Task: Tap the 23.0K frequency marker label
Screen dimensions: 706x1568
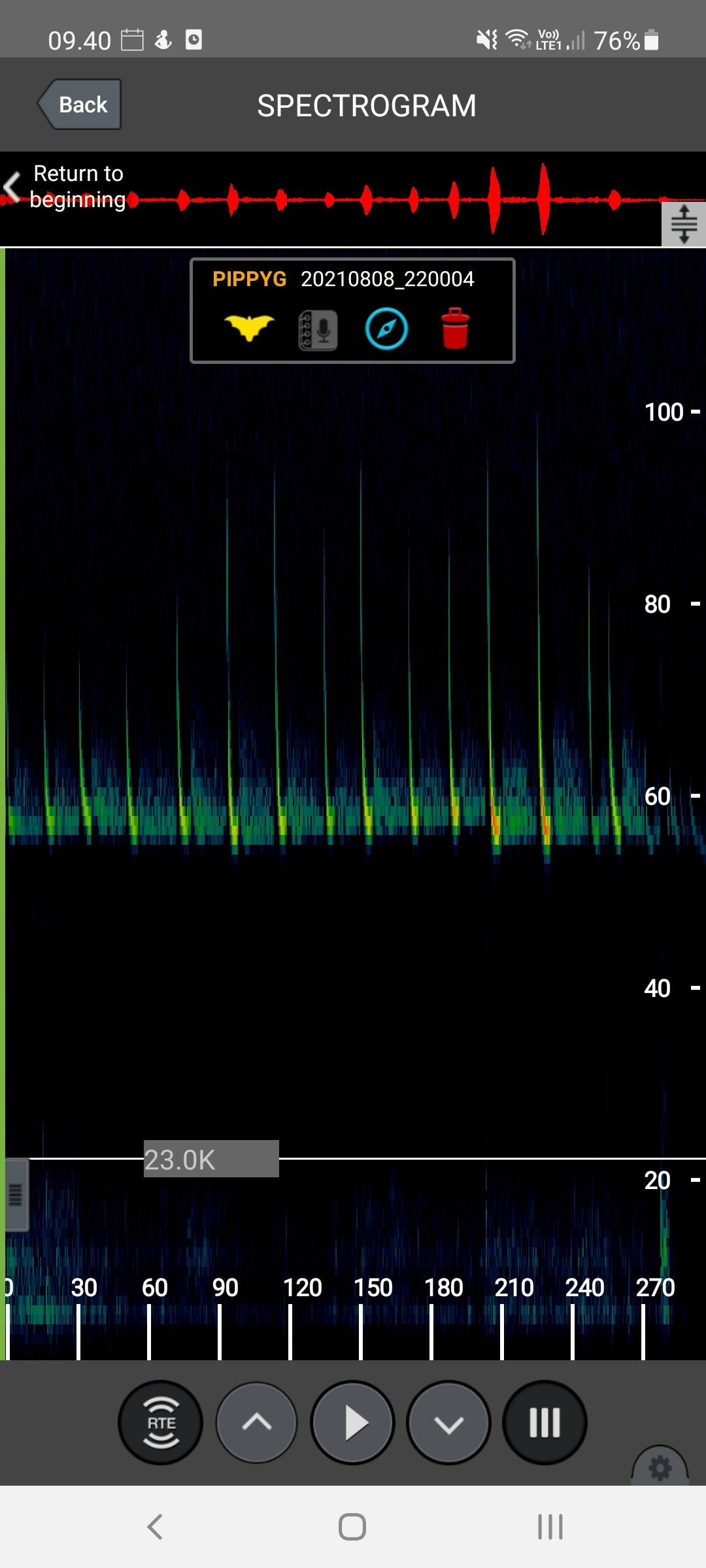Action: point(210,1159)
